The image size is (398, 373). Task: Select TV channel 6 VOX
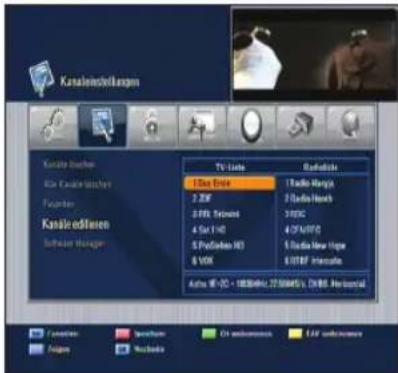pyautogui.click(x=230, y=261)
